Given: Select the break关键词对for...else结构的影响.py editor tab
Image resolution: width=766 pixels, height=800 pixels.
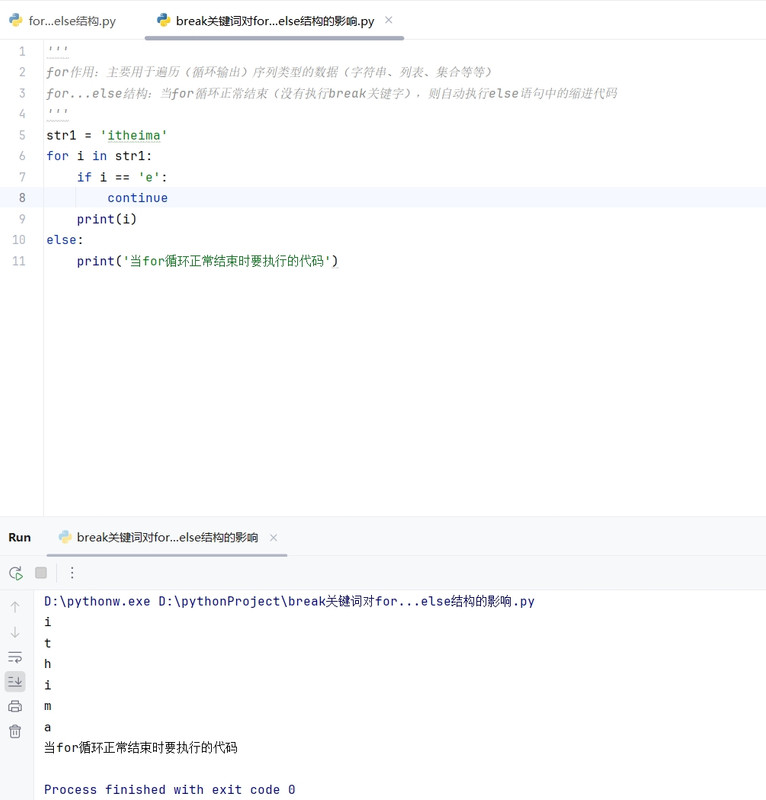Looking at the screenshot, I should tap(275, 21).
